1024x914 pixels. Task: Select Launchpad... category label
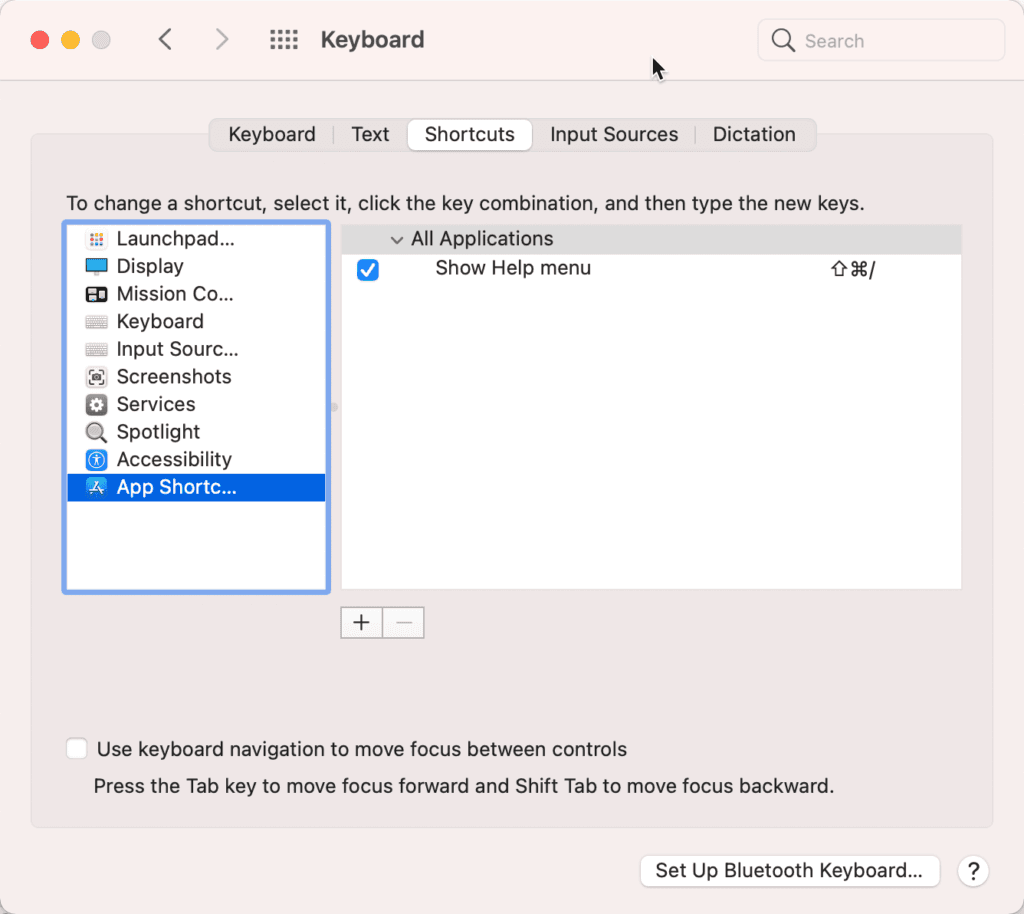point(176,239)
